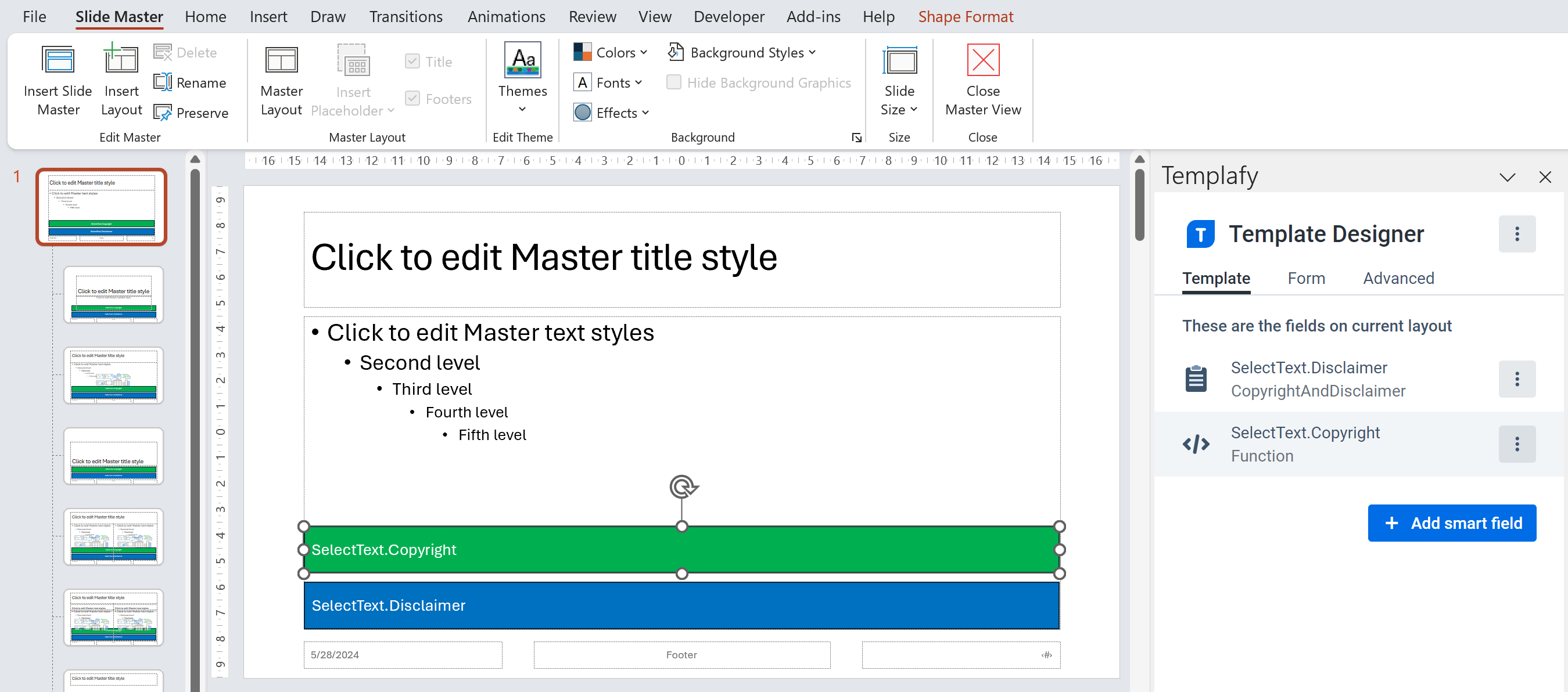Image resolution: width=1568 pixels, height=692 pixels.
Task: Toggle the Footers checkbox
Action: (412, 99)
